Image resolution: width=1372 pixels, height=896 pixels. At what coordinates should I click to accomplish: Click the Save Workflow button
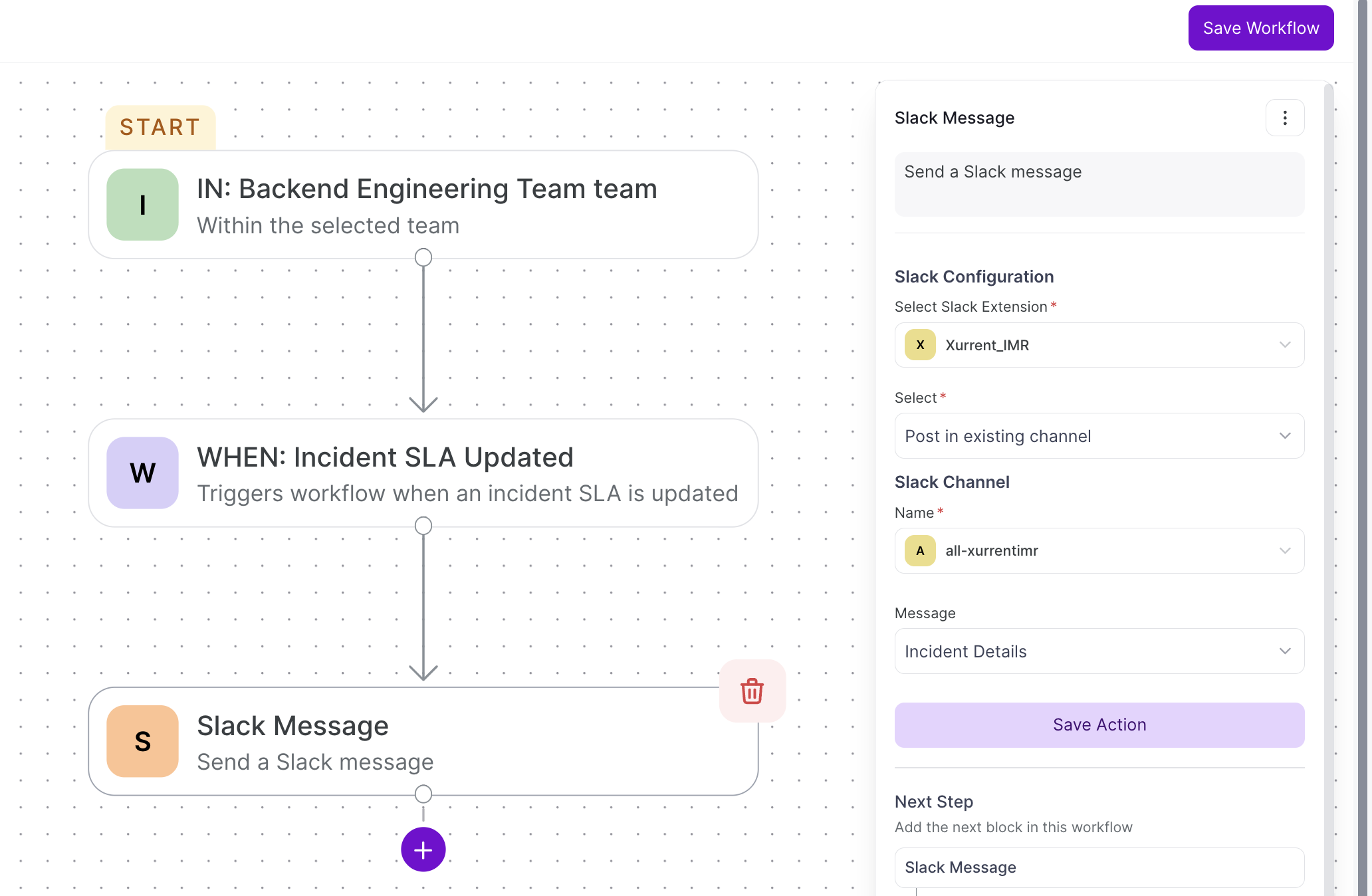pyautogui.click(x=1260, y=28)
